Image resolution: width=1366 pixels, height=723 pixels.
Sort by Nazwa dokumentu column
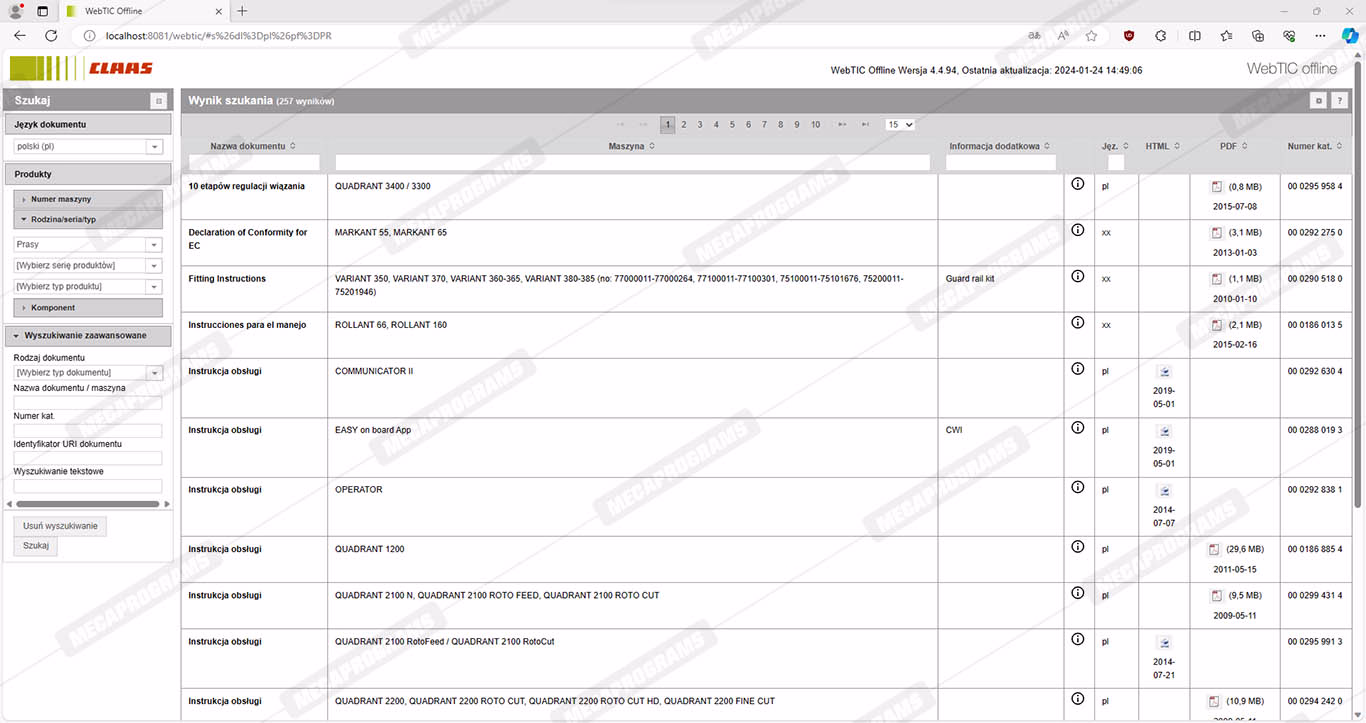point(252,146)
